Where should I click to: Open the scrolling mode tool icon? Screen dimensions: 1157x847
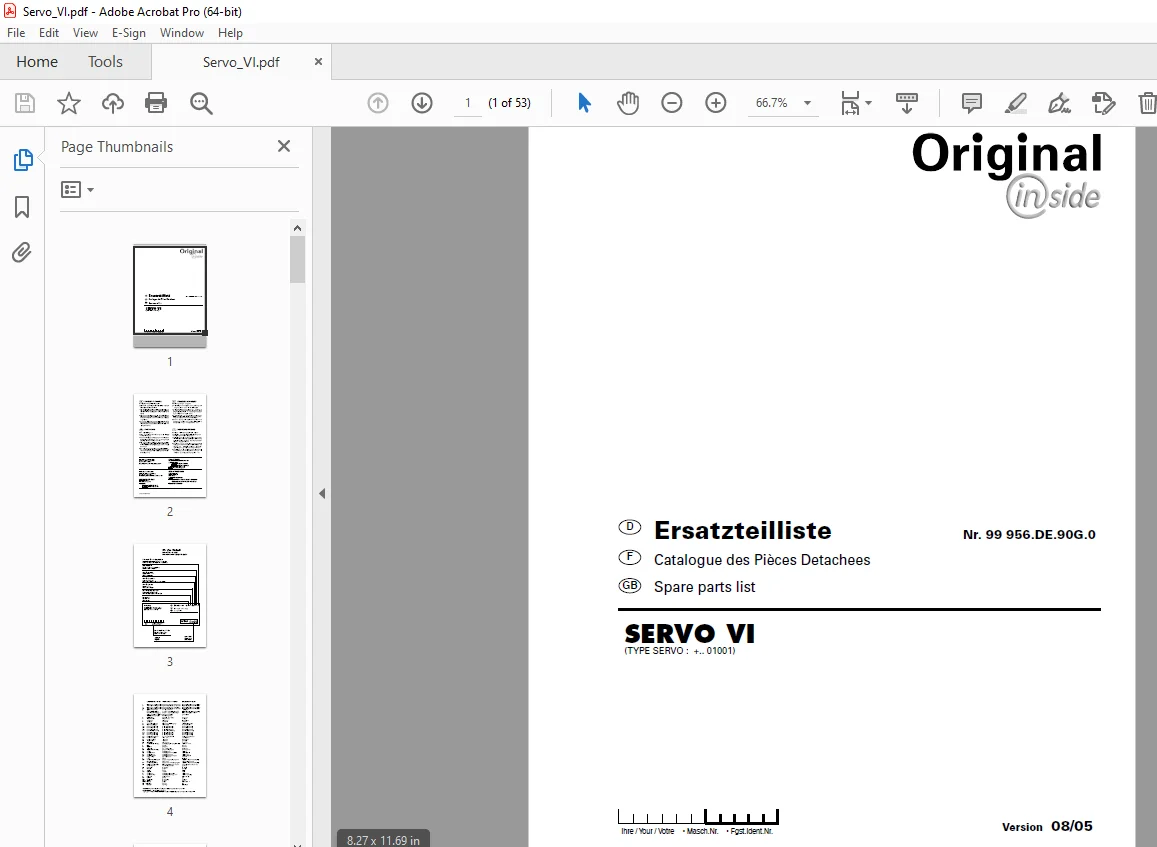[x=907, y=103]
